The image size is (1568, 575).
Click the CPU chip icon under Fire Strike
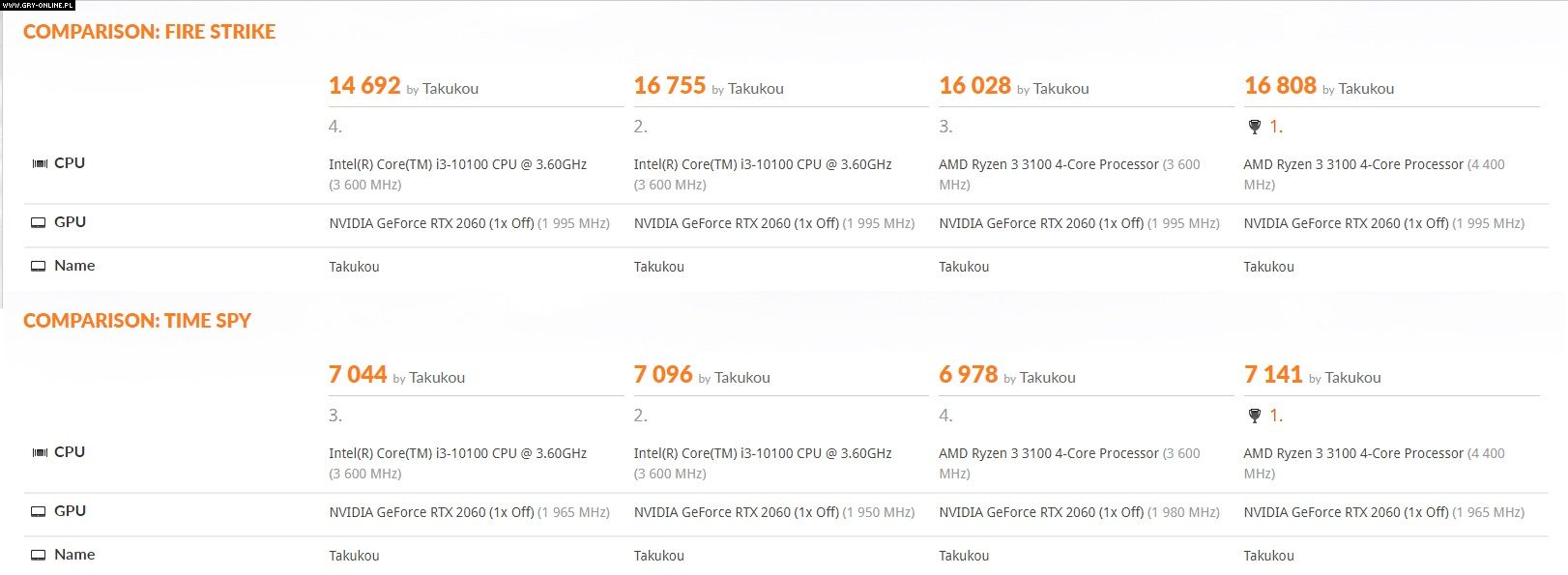(40, 163)
